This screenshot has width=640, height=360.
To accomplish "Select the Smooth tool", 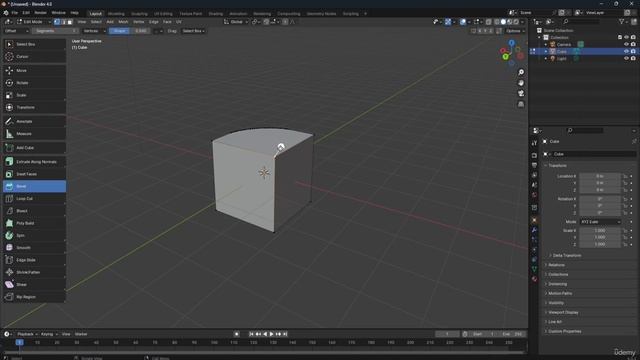I will (x=34, y=247).
